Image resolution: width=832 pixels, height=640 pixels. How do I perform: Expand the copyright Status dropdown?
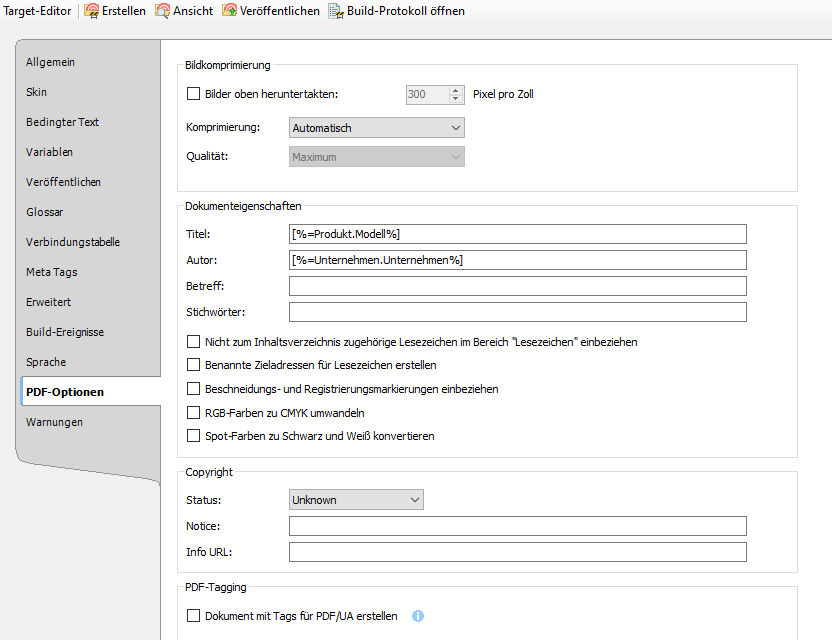tap(355, 500)
